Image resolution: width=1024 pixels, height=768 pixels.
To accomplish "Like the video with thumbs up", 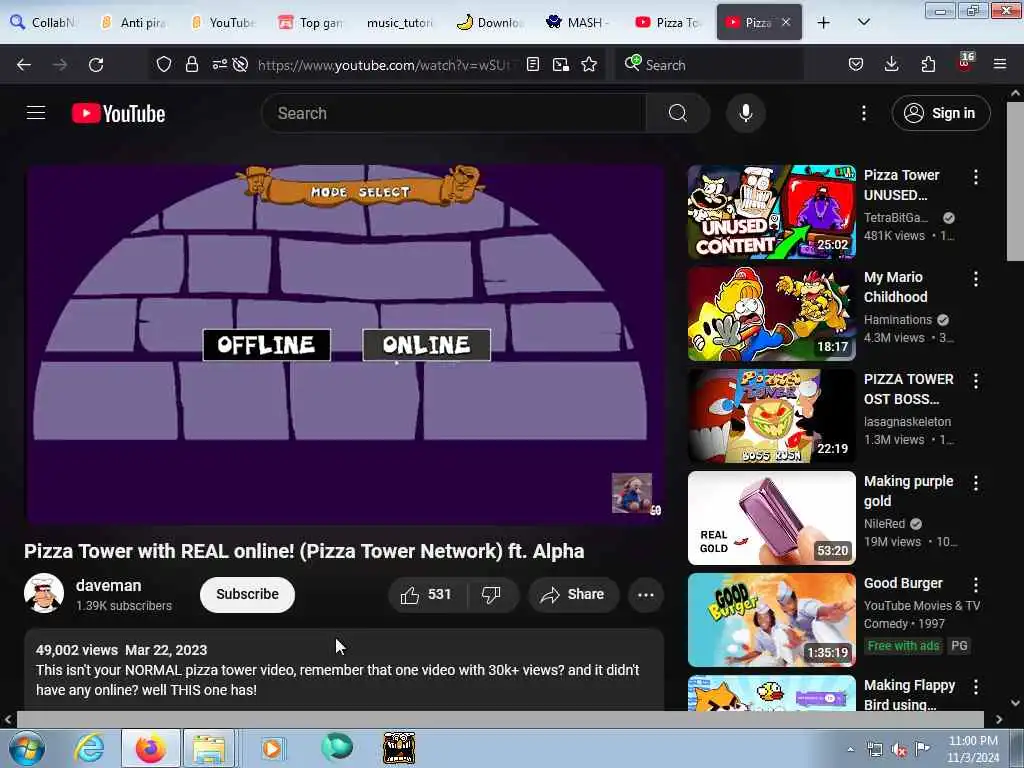I will click(426, 594).
